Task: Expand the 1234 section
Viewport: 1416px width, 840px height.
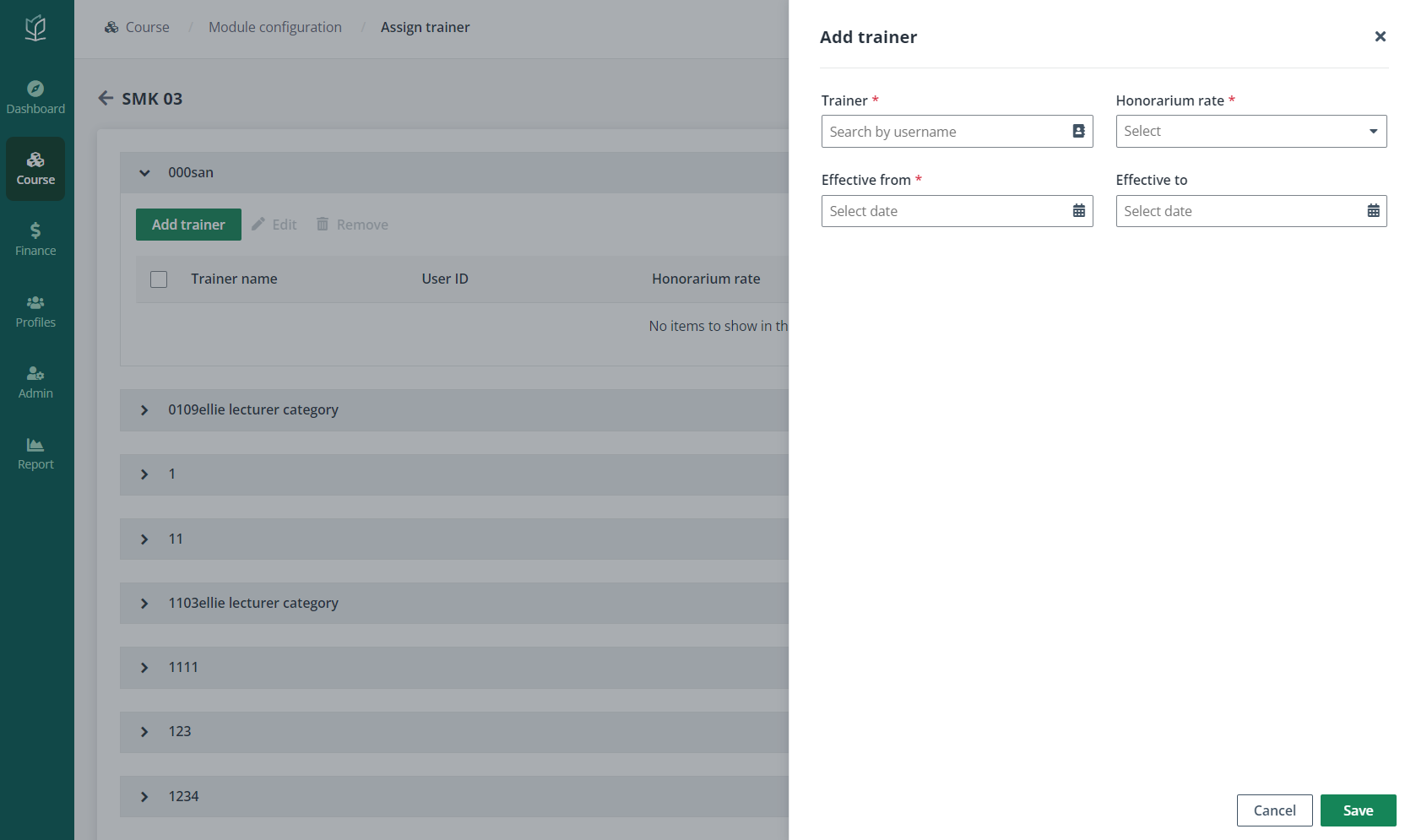Action: tap(144, 797)
